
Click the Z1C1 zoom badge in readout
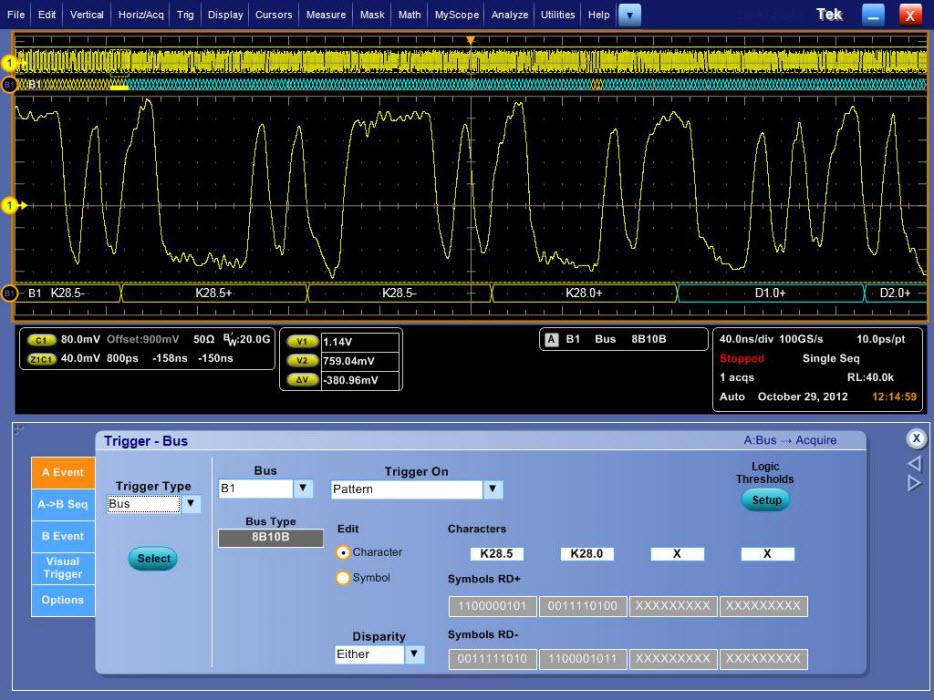pos(41,359)
